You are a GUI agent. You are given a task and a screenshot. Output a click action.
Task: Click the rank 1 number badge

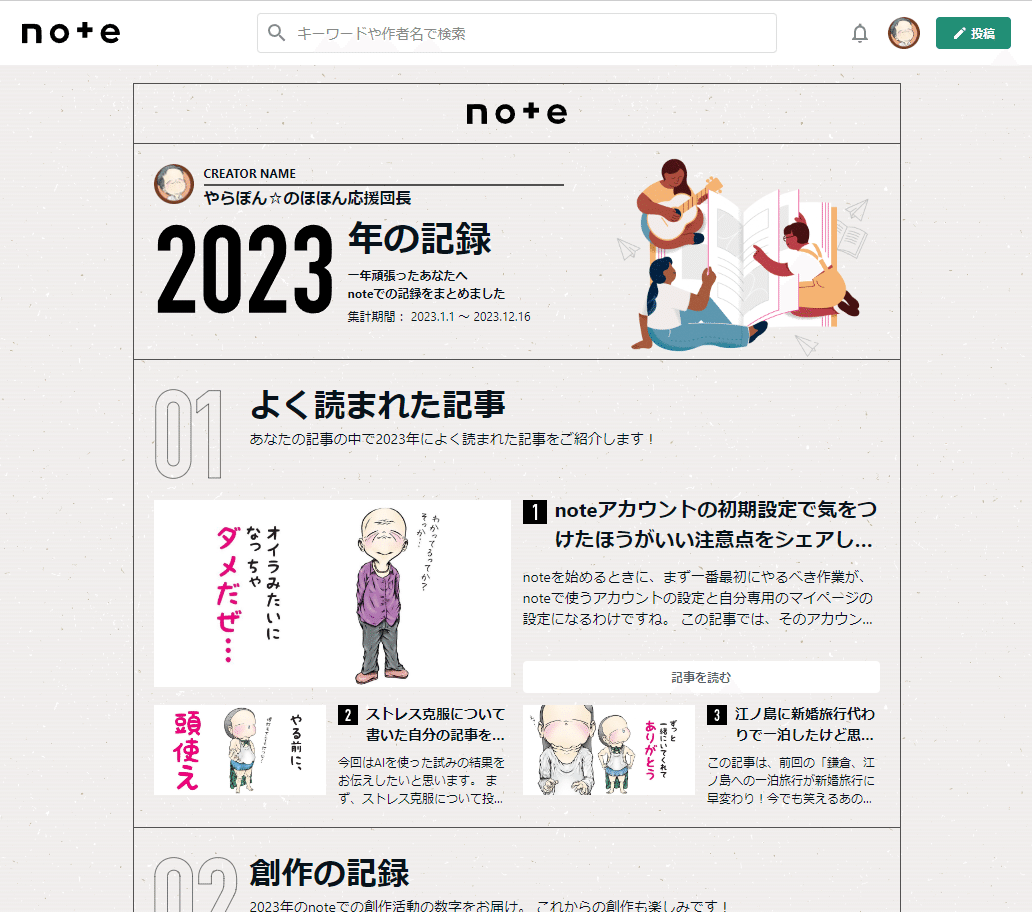click(x=535, y=512)
